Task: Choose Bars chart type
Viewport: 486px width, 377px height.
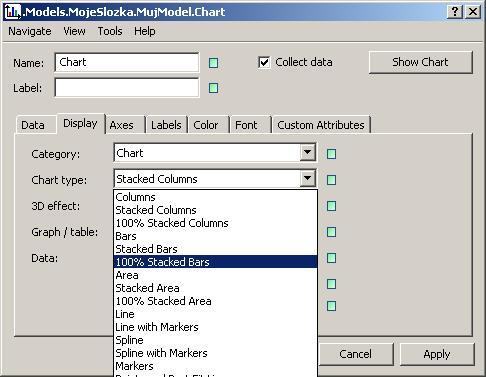Action: (215, 236)
